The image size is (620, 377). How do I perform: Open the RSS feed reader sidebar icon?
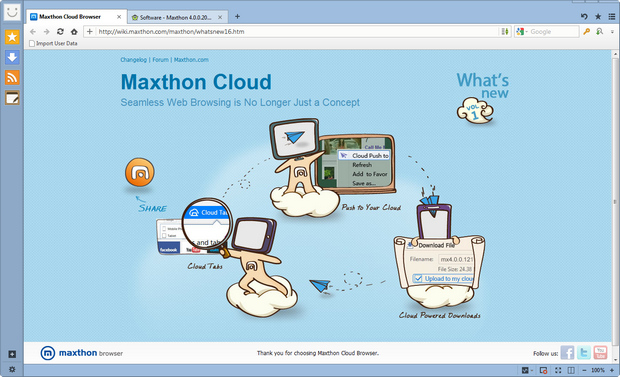12,78
